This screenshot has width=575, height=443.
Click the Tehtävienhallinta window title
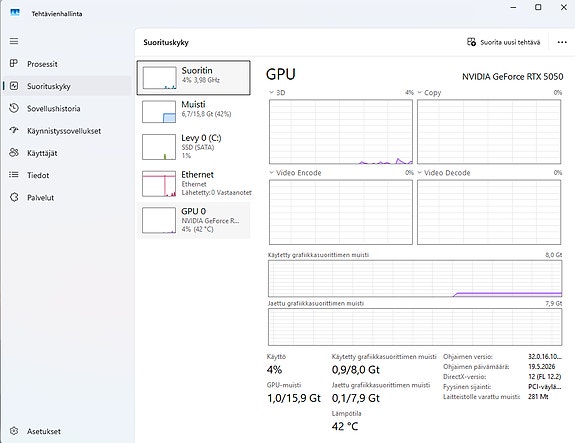coord(57,14)
